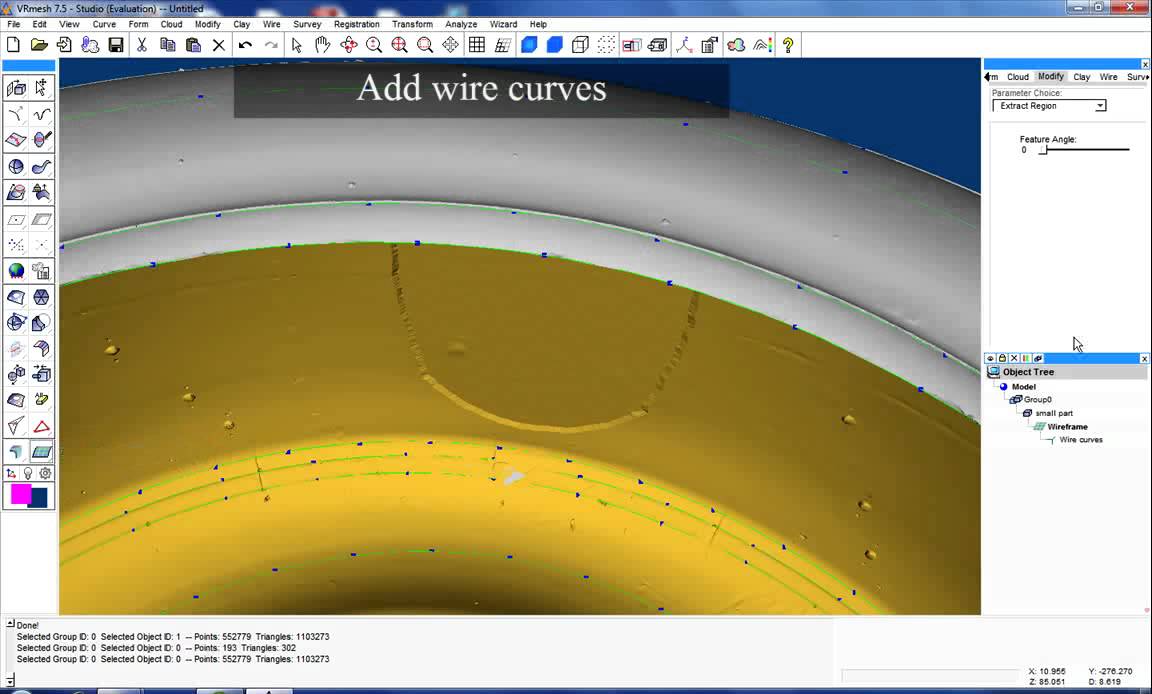Select 'Wire curves' item in Object Tree

1081,440
